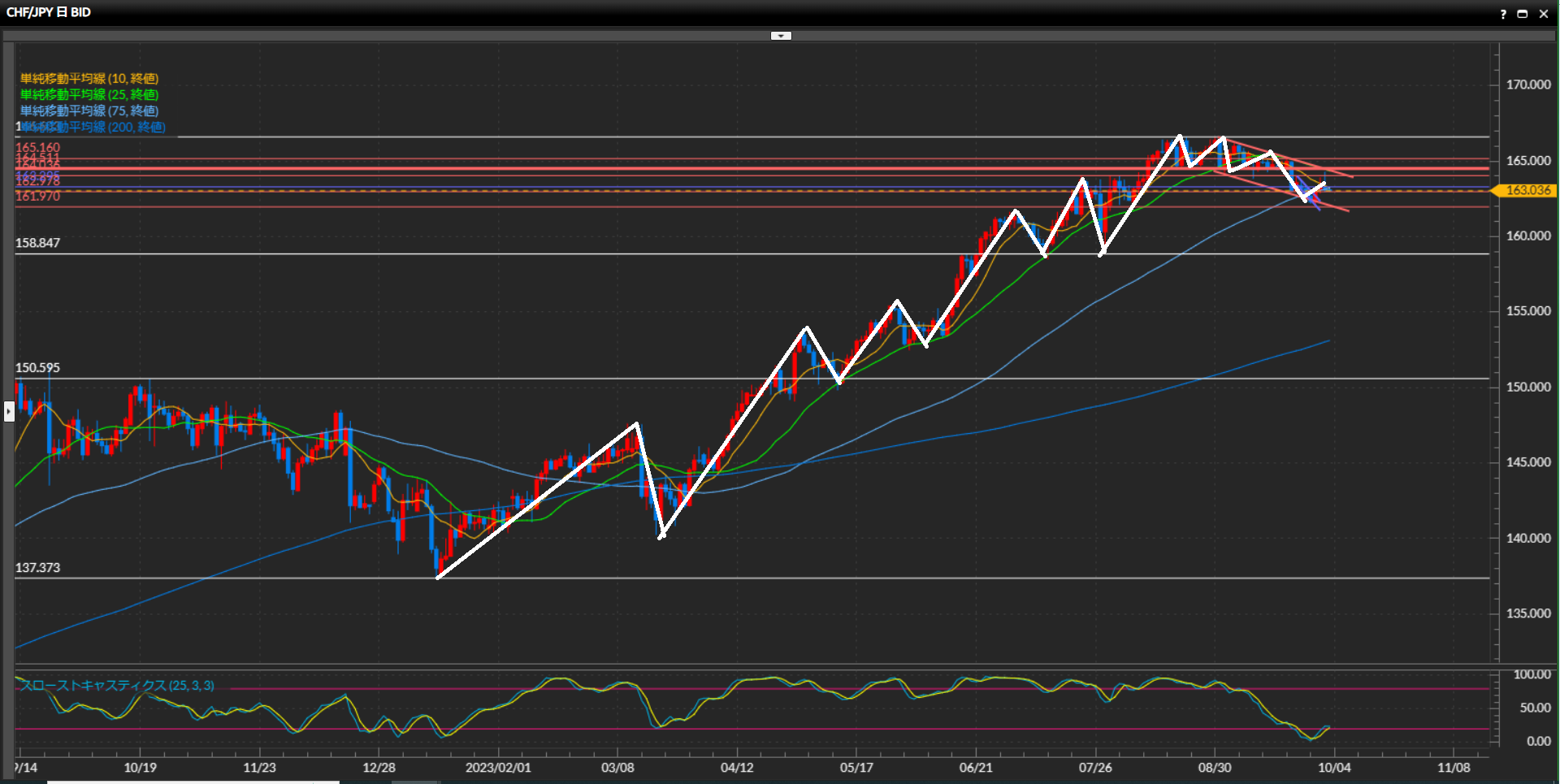Select the 150.595 horizontal line label
Screen dimensions: 1560x784
[37, 368]
